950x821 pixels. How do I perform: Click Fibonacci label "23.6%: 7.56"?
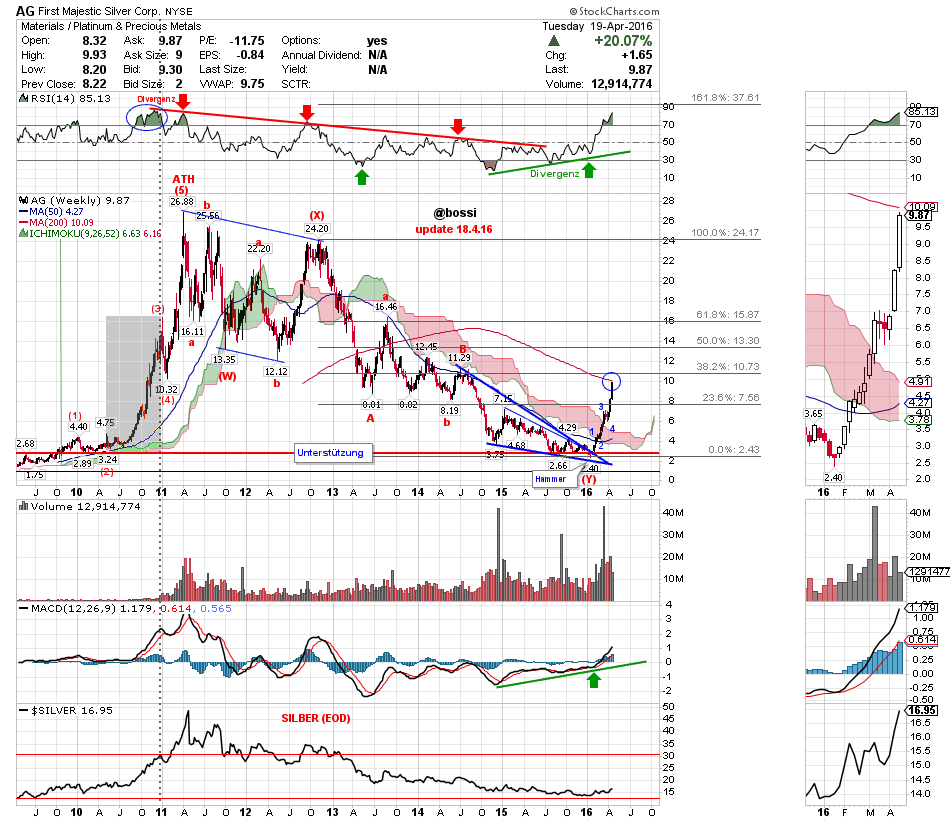click(x=731, y=397)
